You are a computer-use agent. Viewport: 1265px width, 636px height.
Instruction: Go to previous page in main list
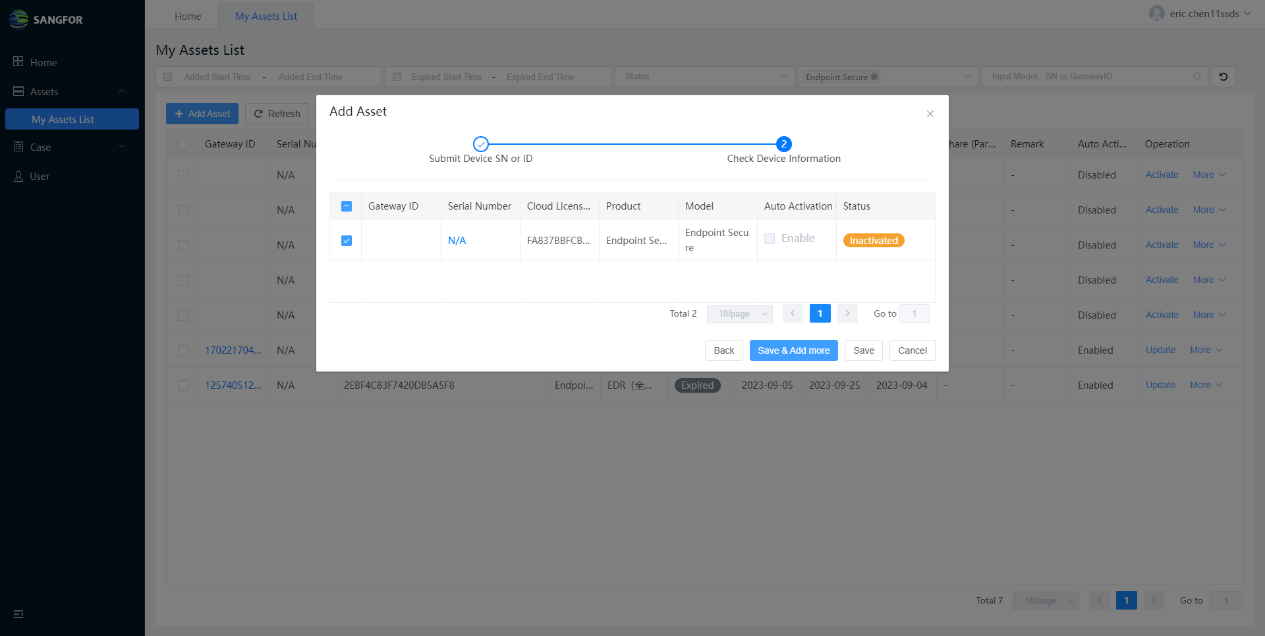(x=1099, y=601)
